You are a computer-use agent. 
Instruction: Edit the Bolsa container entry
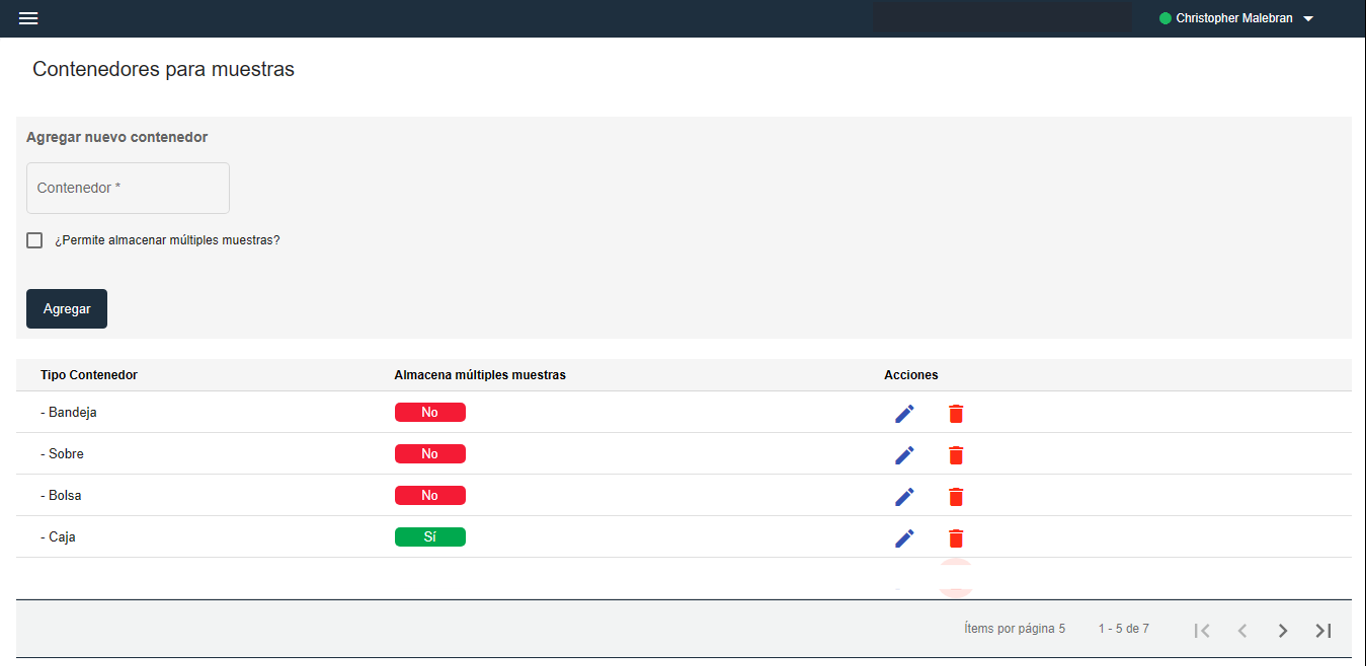point(904,497)
